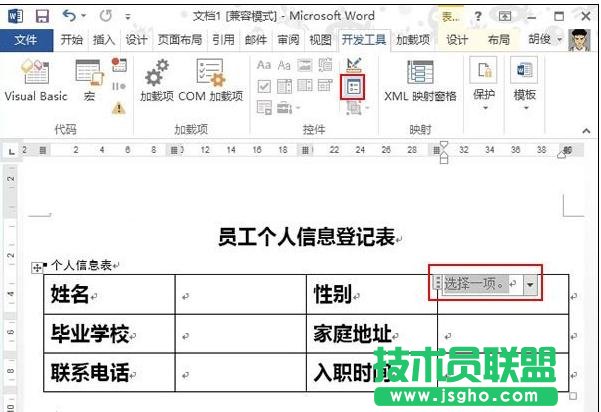This screenshot has width=601, height=412.
Task: Open the table tools 布局 tab
Action: [x=498, y=39]
